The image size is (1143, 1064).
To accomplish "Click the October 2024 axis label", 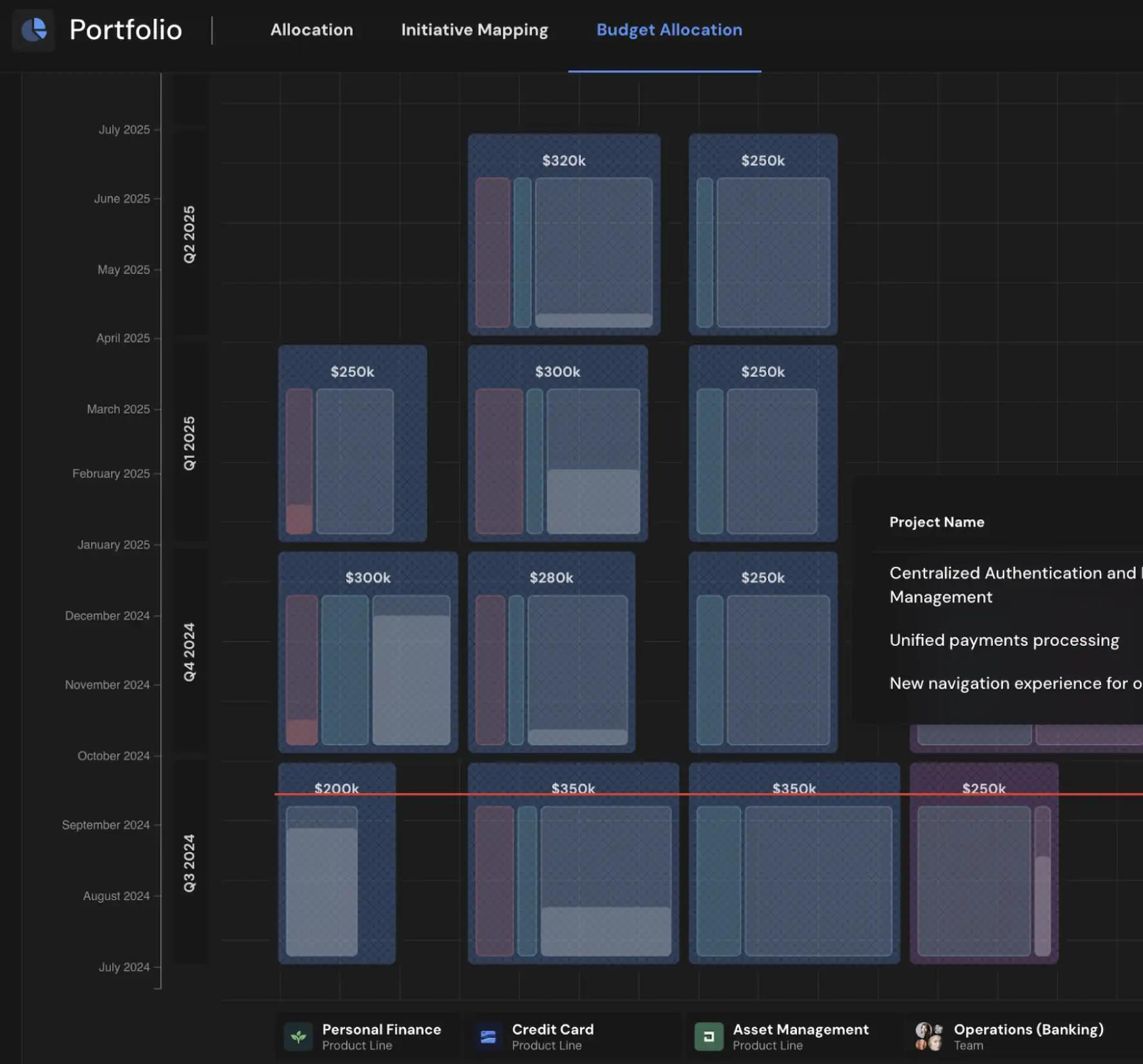I will [113, 755].
